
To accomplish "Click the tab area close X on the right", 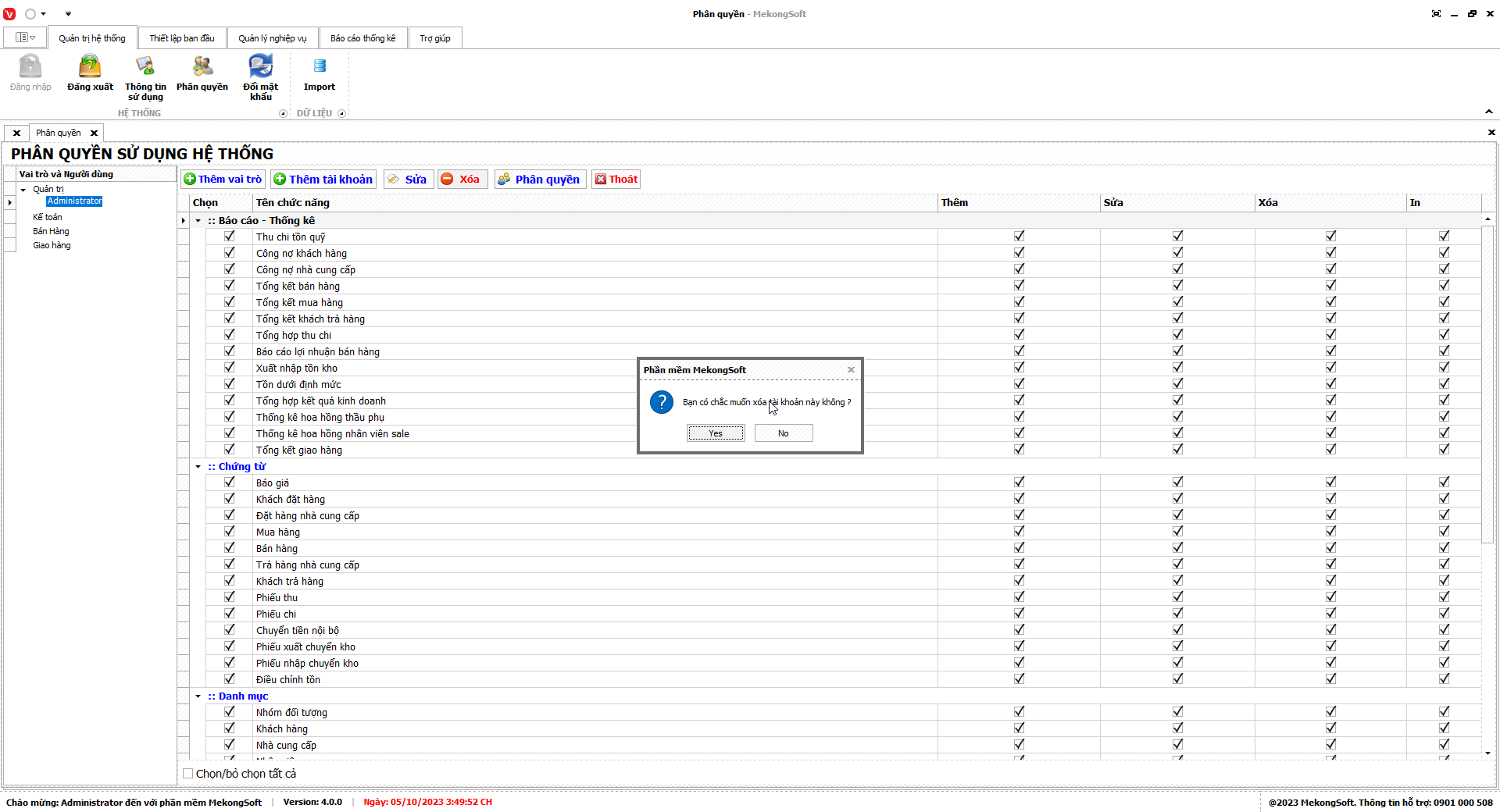I will coord(1491,133).
